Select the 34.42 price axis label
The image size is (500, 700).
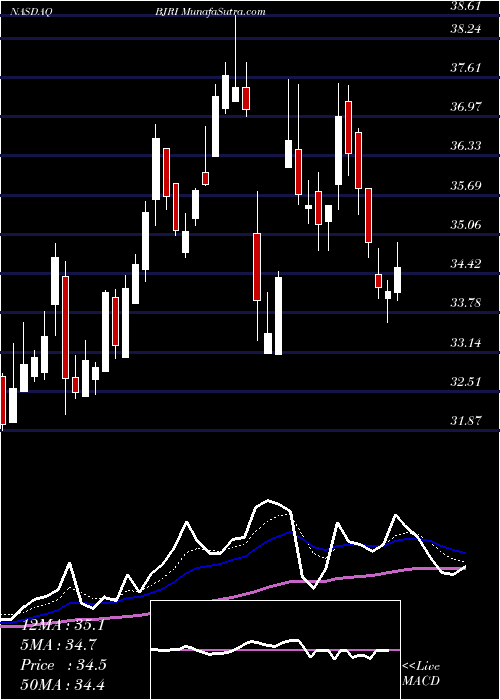click(x=466, y=264)
